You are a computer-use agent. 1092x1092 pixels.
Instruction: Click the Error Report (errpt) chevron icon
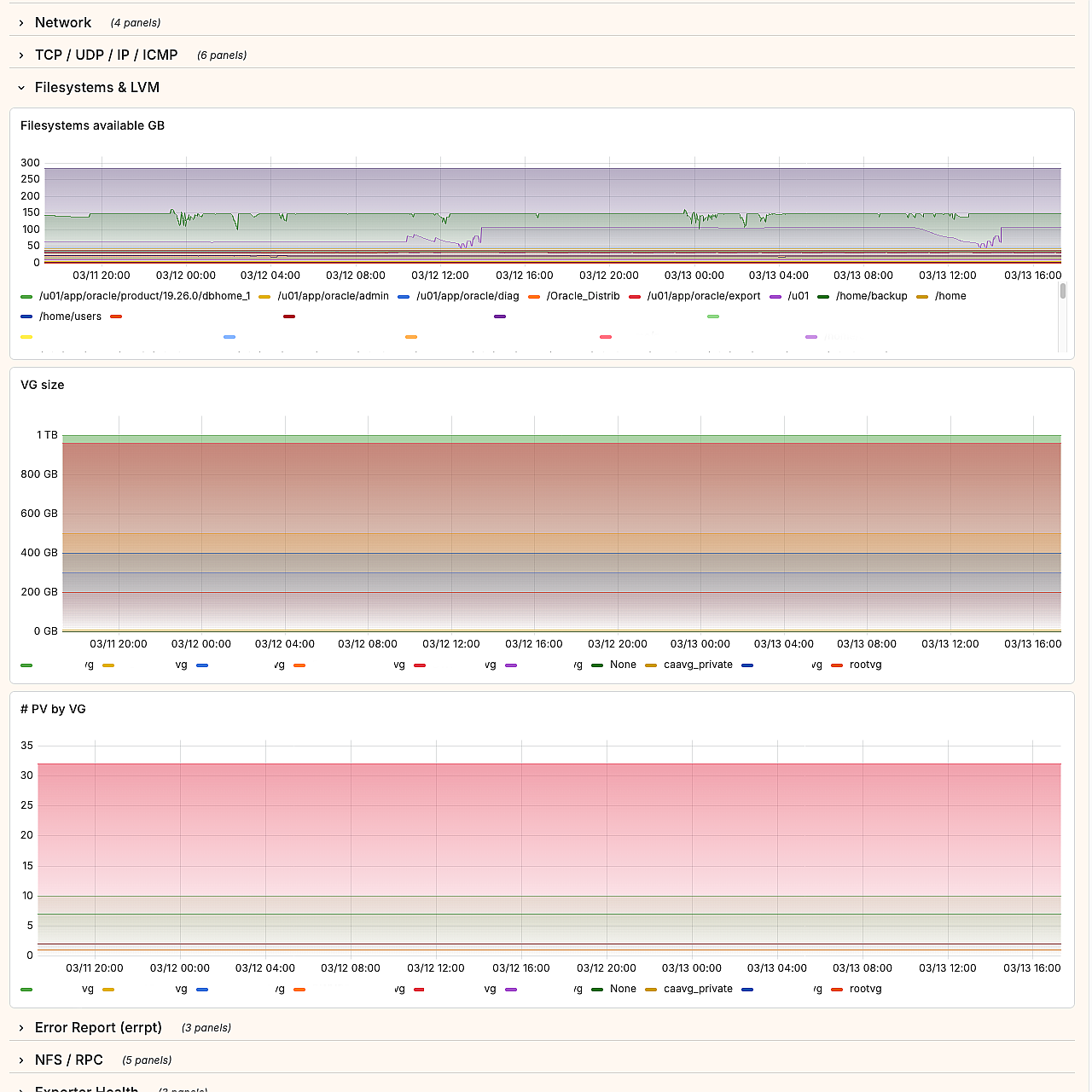click(21, 1028)
